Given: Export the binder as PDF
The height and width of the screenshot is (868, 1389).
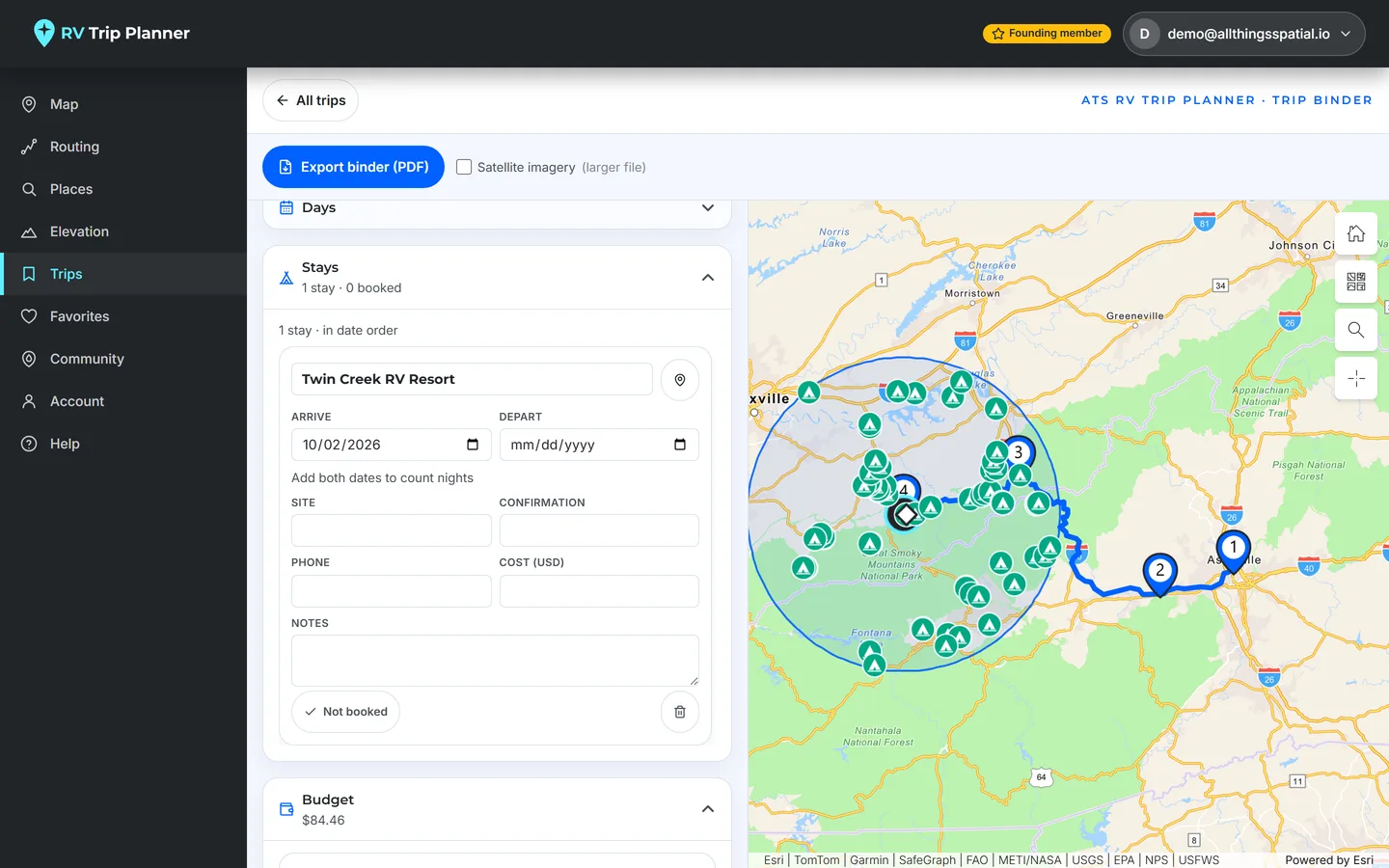Looking at the screenshot, I should (353, 167).
